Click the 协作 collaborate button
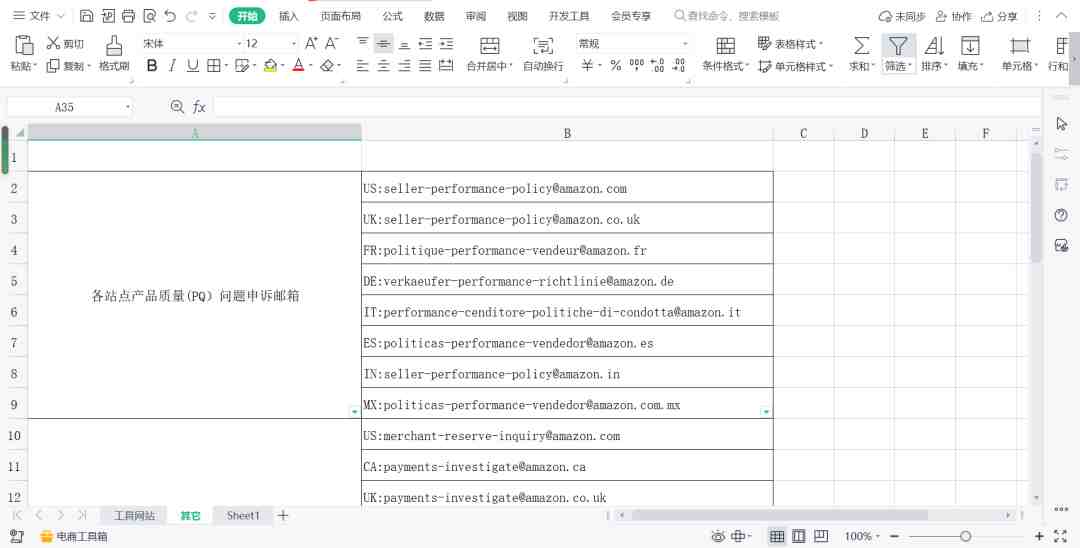 coord(953,16)
